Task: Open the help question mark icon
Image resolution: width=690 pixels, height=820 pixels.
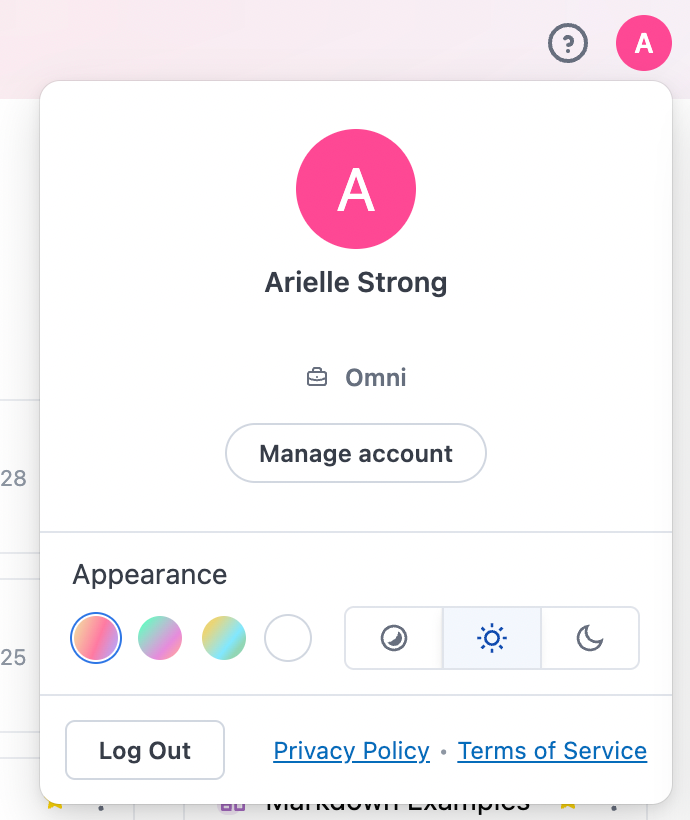Action: [567, 44]
